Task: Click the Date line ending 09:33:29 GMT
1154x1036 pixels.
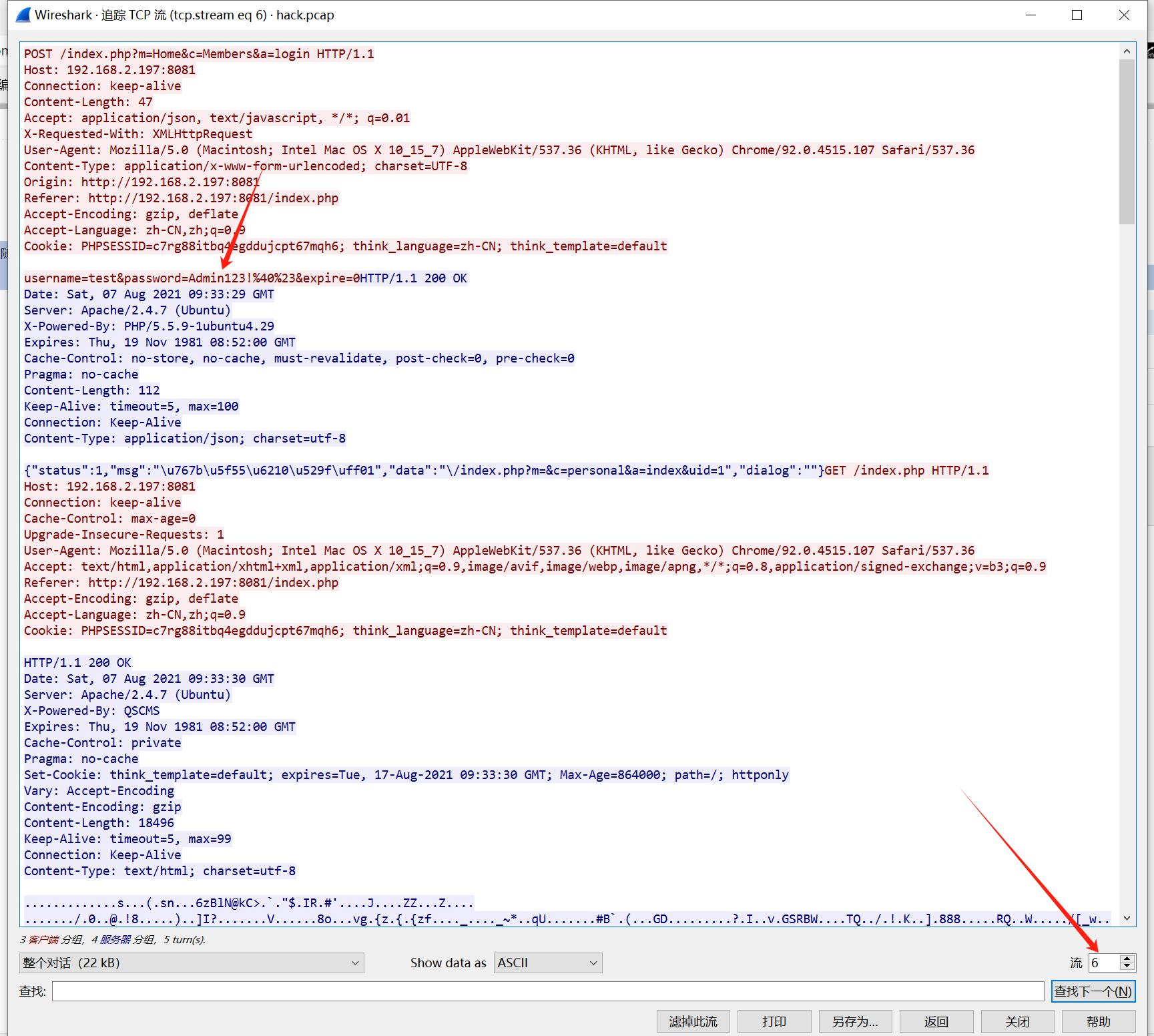Action: pyautogui.click(x=149, y=294)
